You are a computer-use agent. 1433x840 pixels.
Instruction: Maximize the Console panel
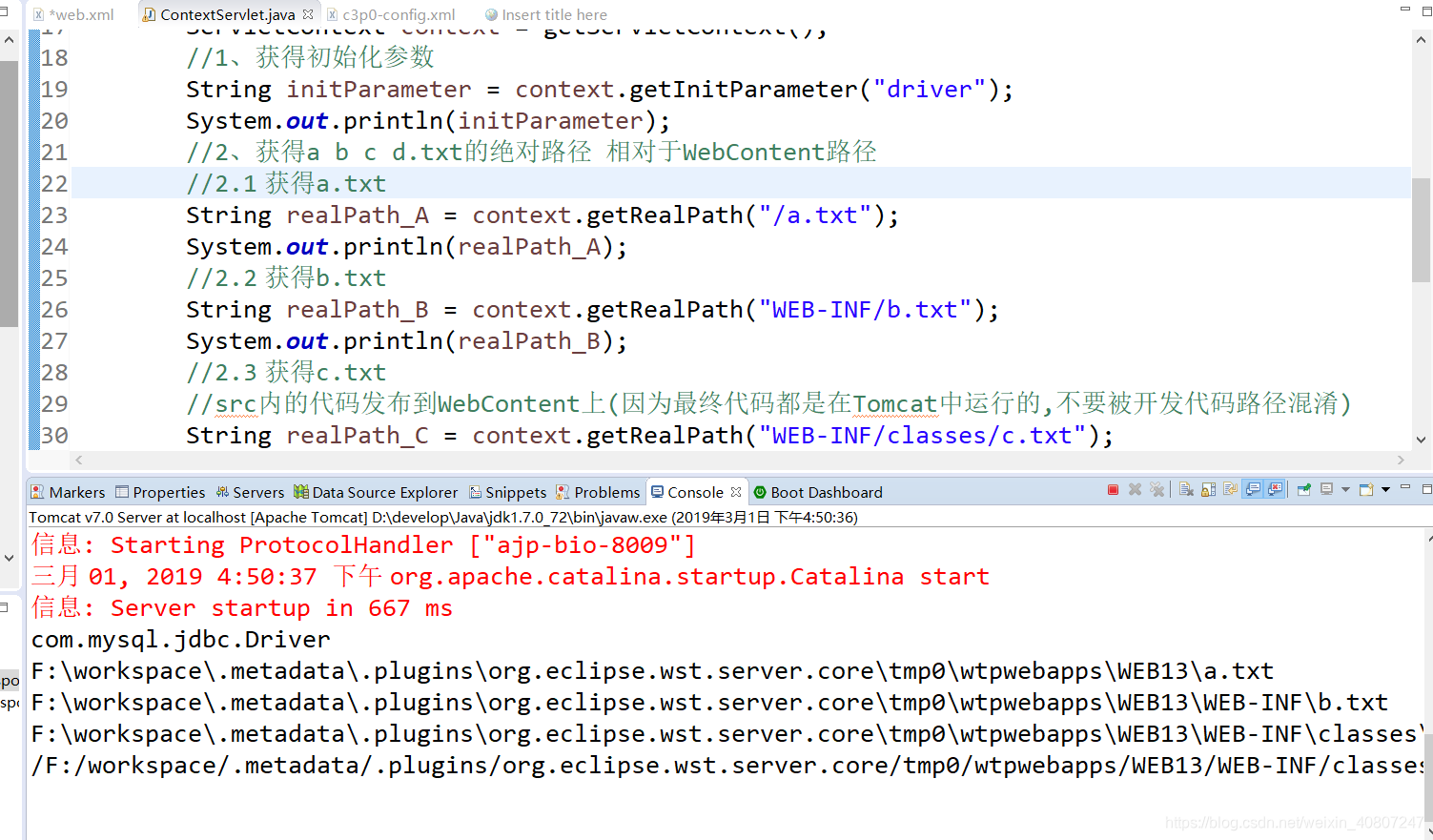(x=1427, y=489)
